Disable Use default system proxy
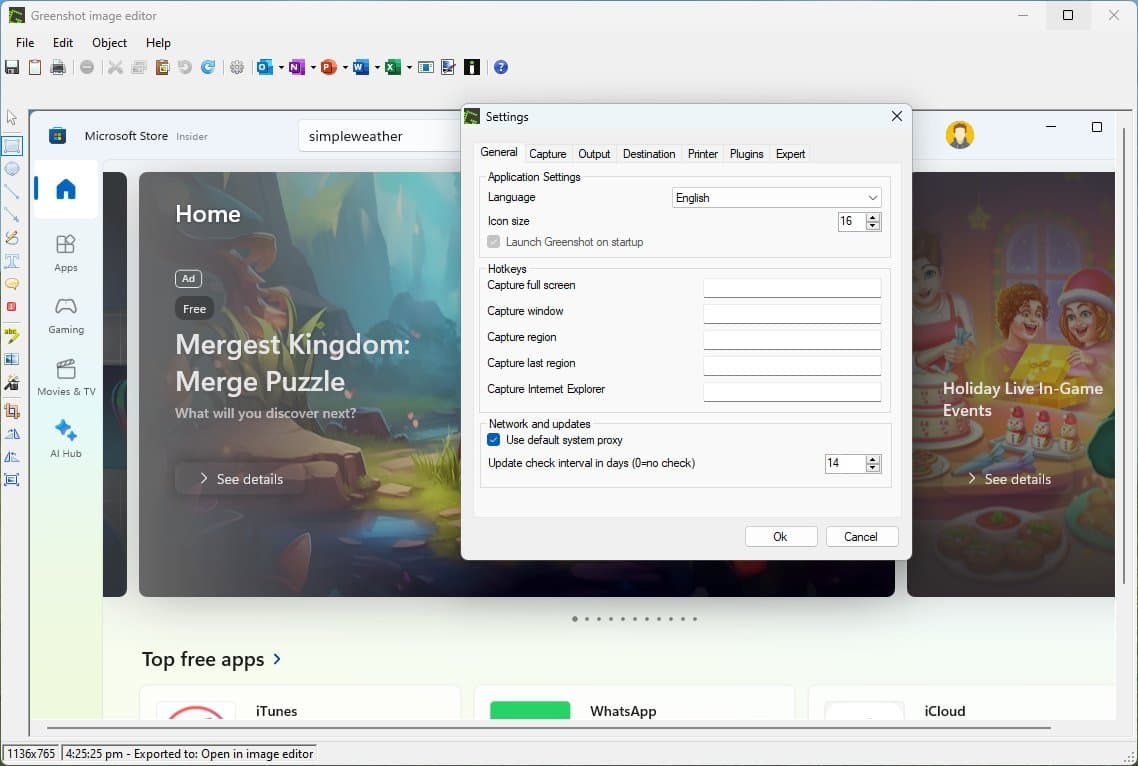This screenshot has height=766, width=1138. (x=493, y=440)
